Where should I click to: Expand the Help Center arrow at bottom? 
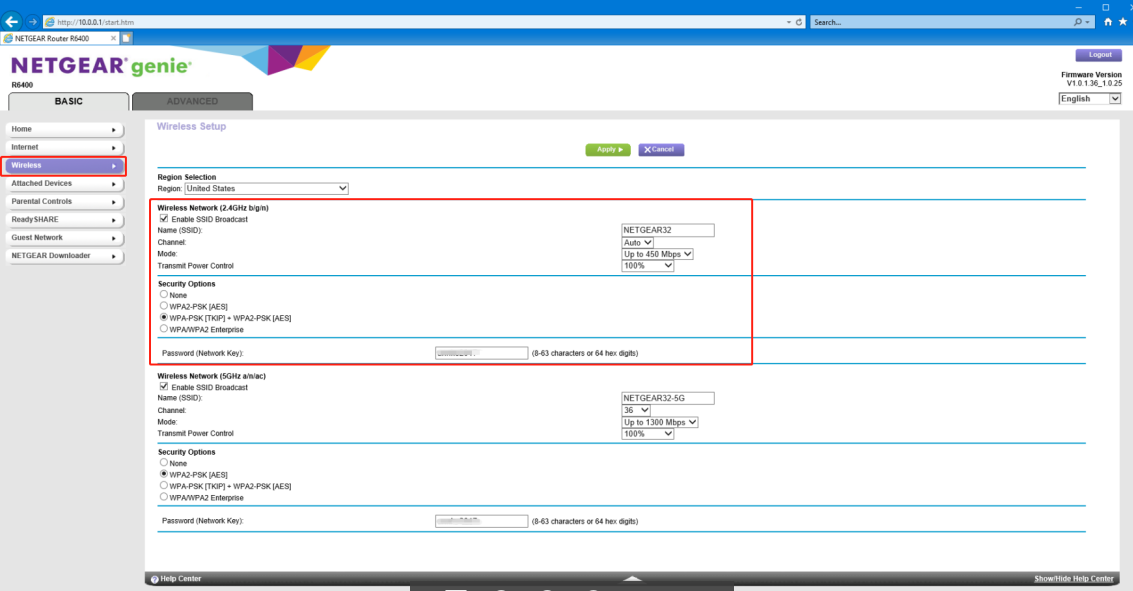click(x=631, y=578)
